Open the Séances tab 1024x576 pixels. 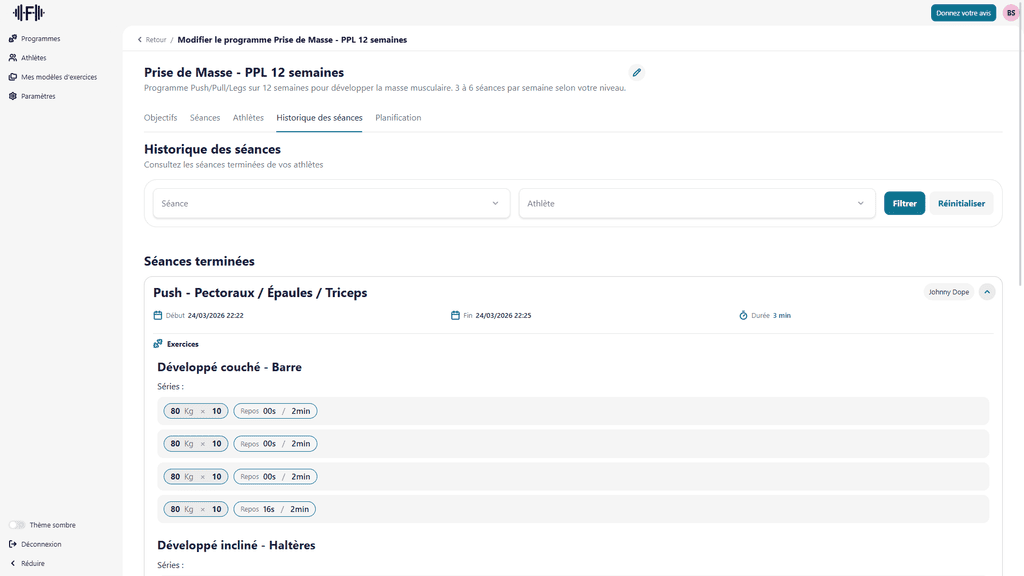point(205,118)
